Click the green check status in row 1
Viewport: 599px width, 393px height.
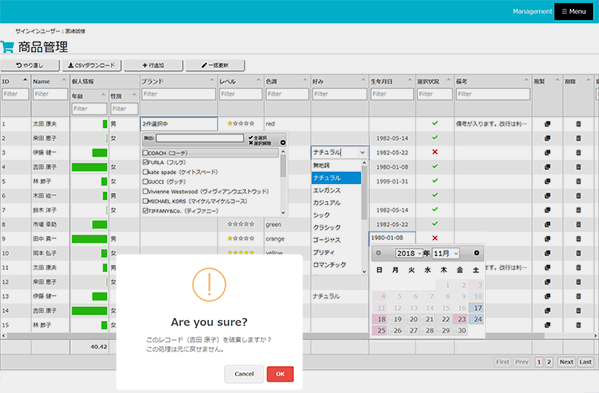point(435,123)
